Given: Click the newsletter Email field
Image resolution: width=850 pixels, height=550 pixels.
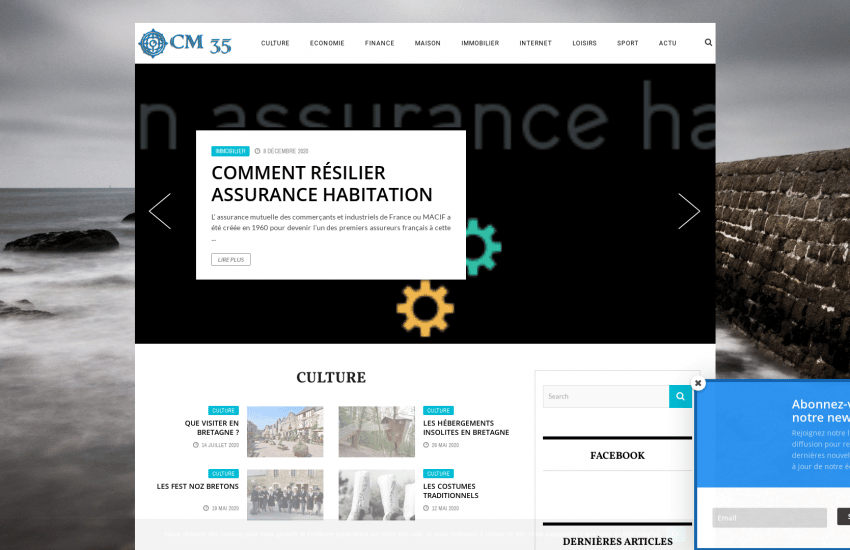Looking at the screenshot, I should (769, 518).
